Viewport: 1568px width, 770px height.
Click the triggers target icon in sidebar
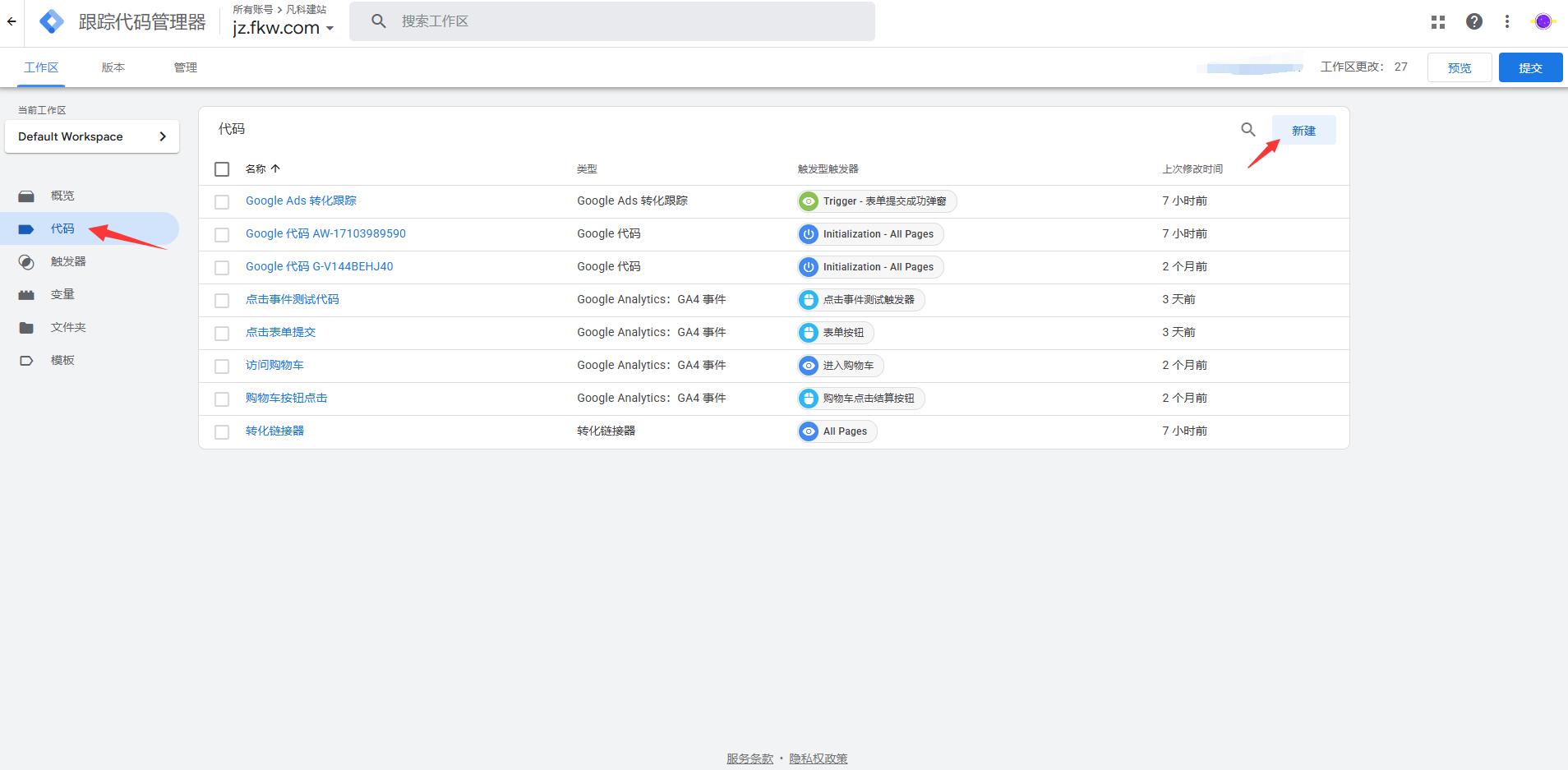(x=26, y=262)
